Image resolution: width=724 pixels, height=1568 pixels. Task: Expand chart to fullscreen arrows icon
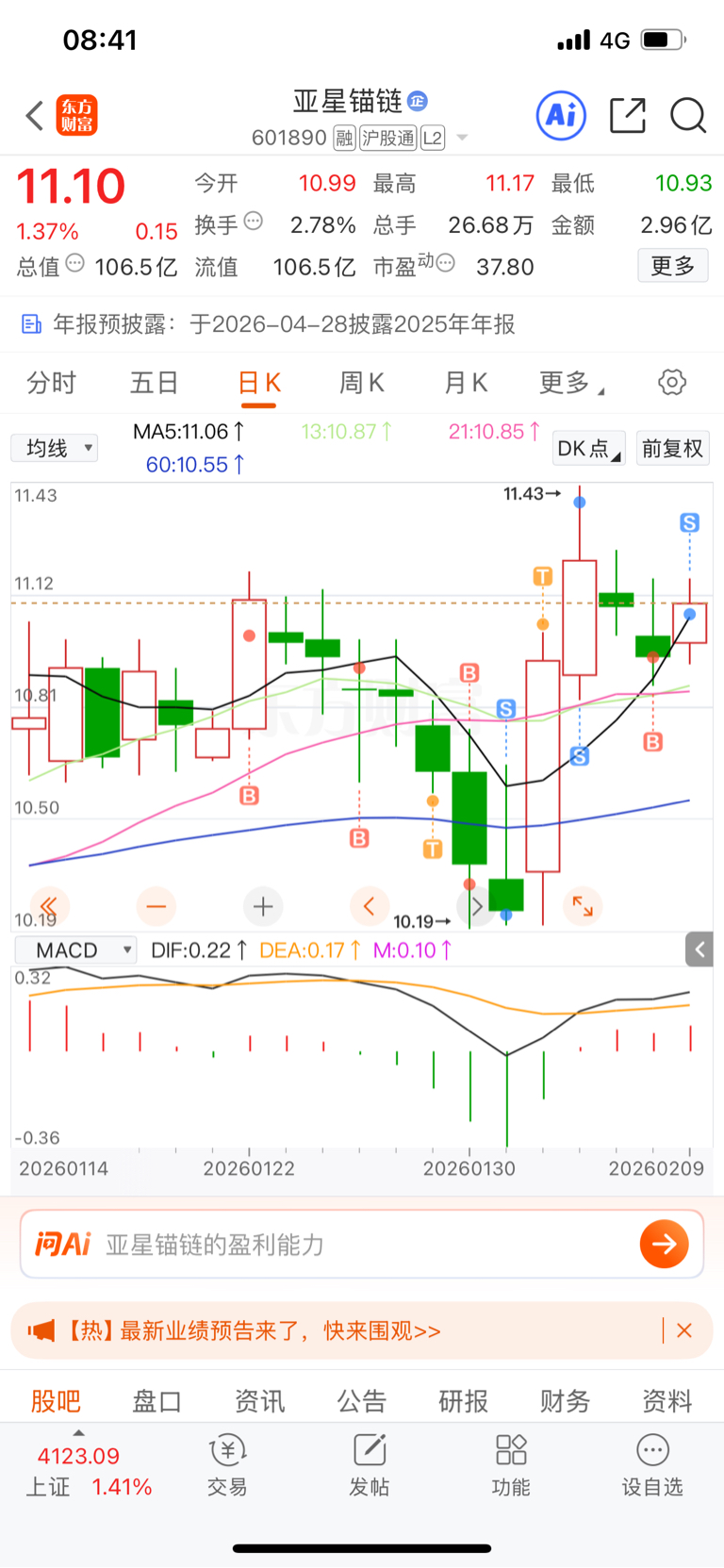[x=583, y=906]
